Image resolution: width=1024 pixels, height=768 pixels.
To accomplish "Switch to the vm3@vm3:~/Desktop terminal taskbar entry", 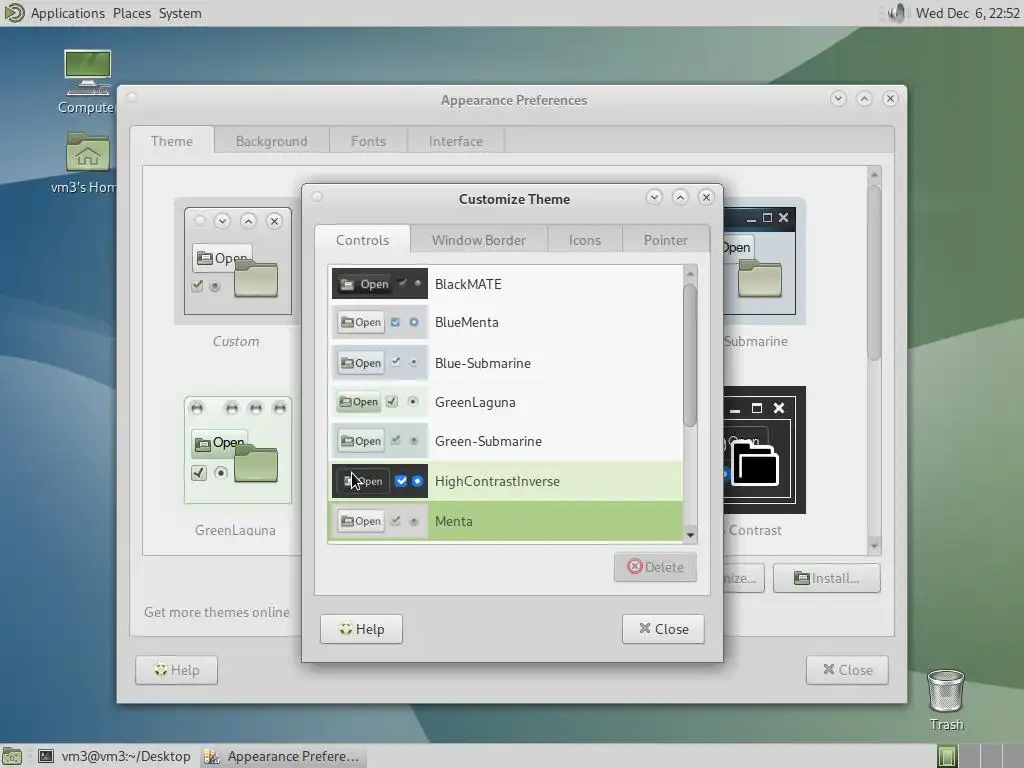I will point(115,756).
